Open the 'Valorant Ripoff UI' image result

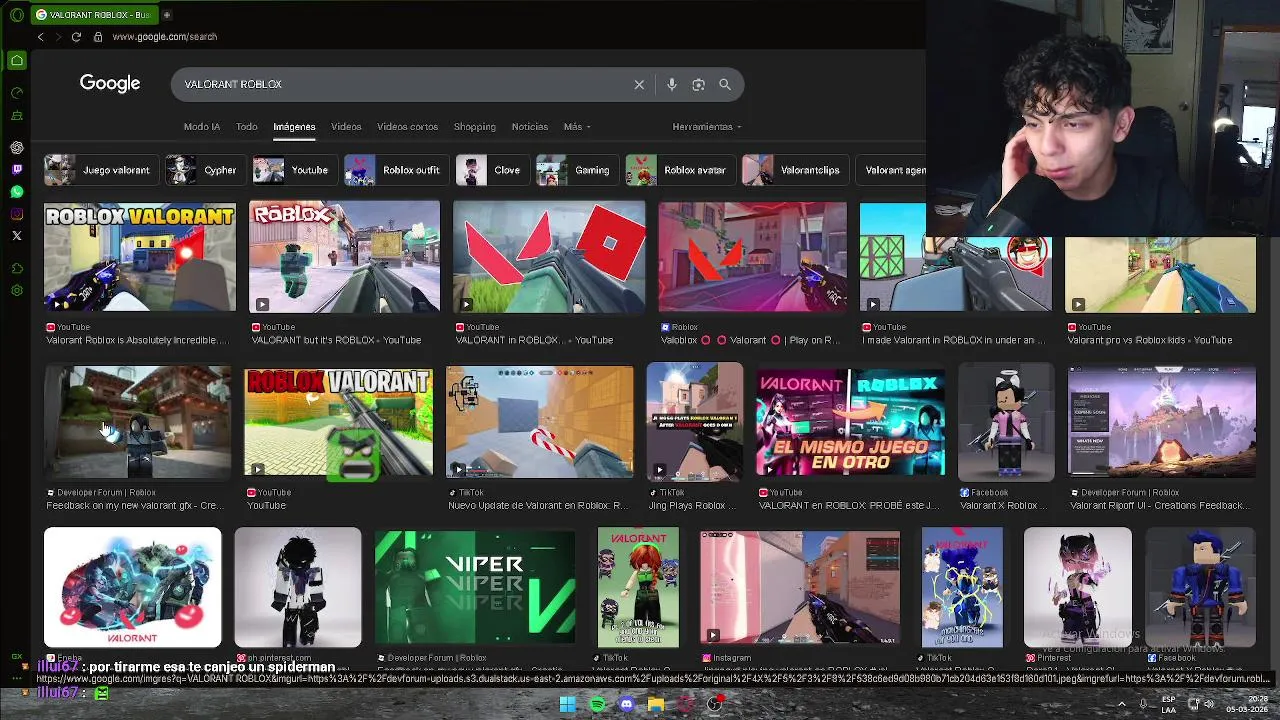tap(1161, 421)
